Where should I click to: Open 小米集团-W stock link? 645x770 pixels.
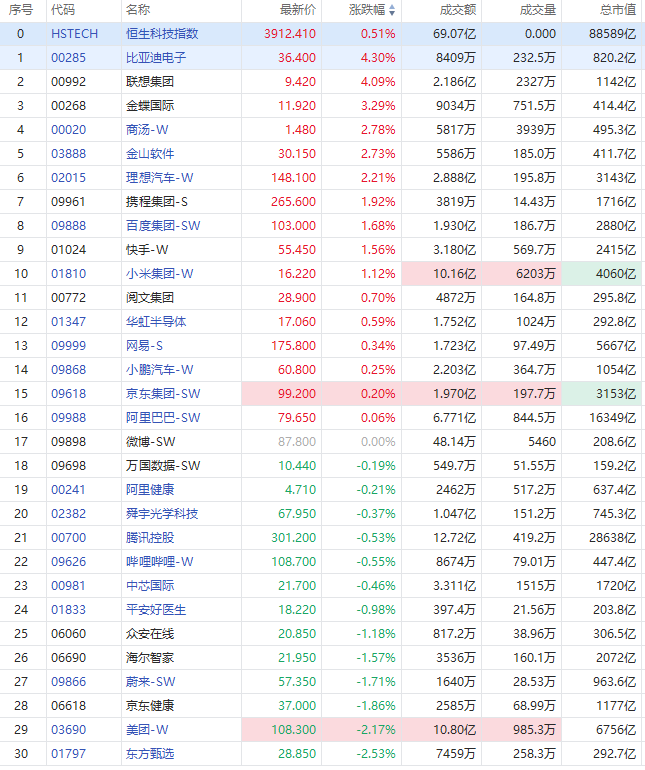(160, 274)
